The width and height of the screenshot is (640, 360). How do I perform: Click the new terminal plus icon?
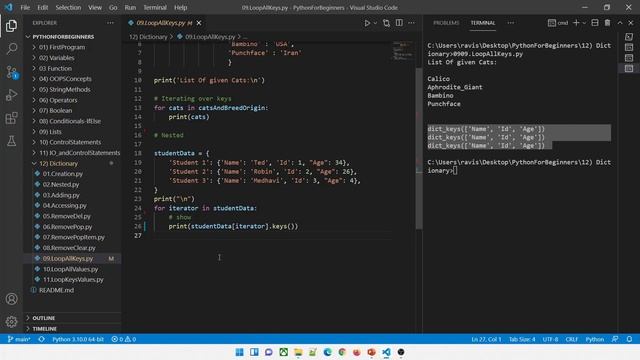click(x=576, y=23)
